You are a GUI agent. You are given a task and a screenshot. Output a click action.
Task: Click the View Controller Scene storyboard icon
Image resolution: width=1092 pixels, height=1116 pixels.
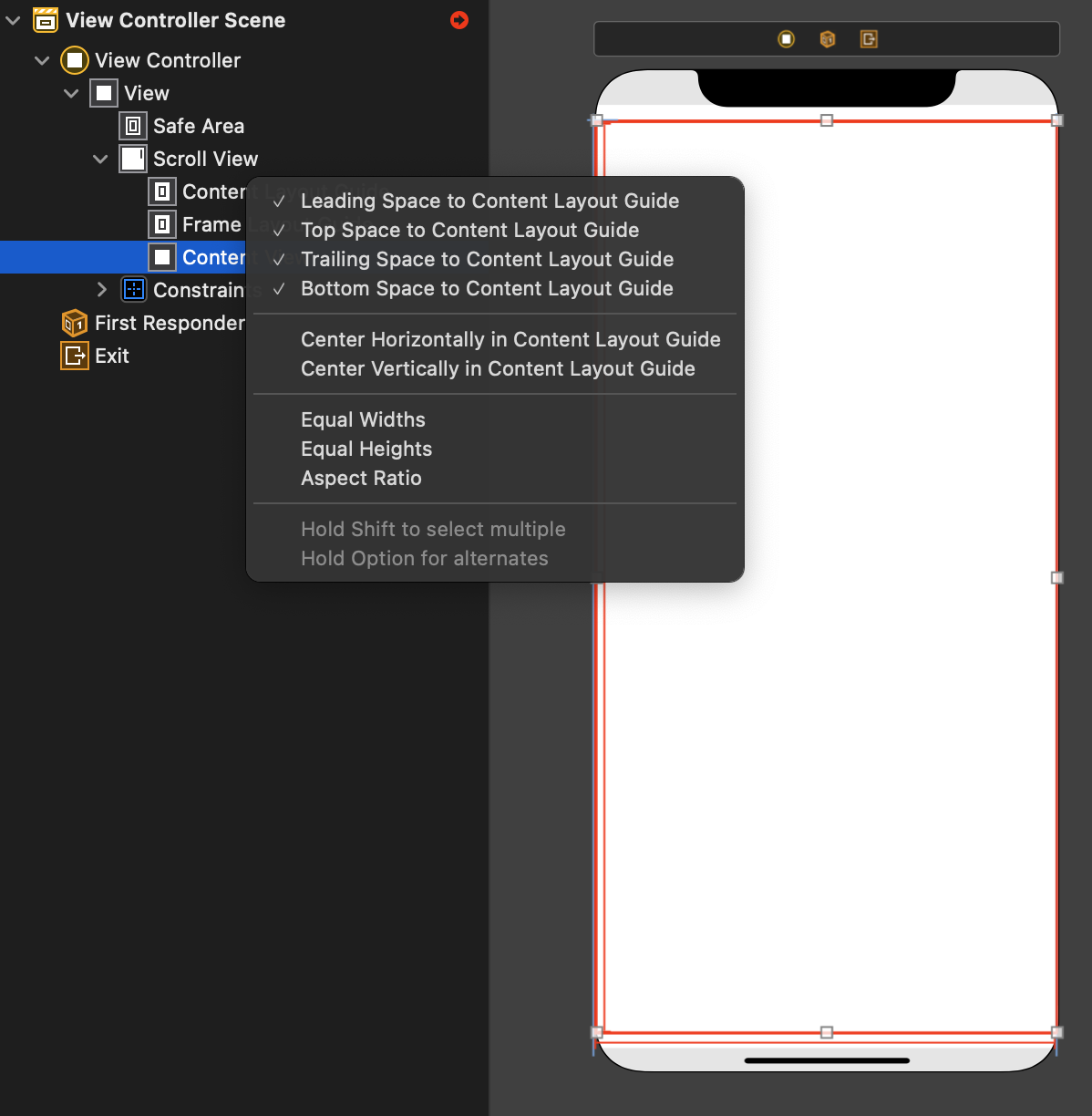click(46, 20)
